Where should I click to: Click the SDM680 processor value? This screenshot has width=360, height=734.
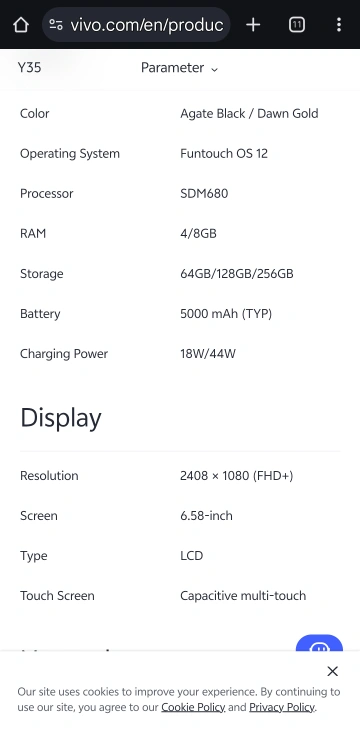pos(204,194)
